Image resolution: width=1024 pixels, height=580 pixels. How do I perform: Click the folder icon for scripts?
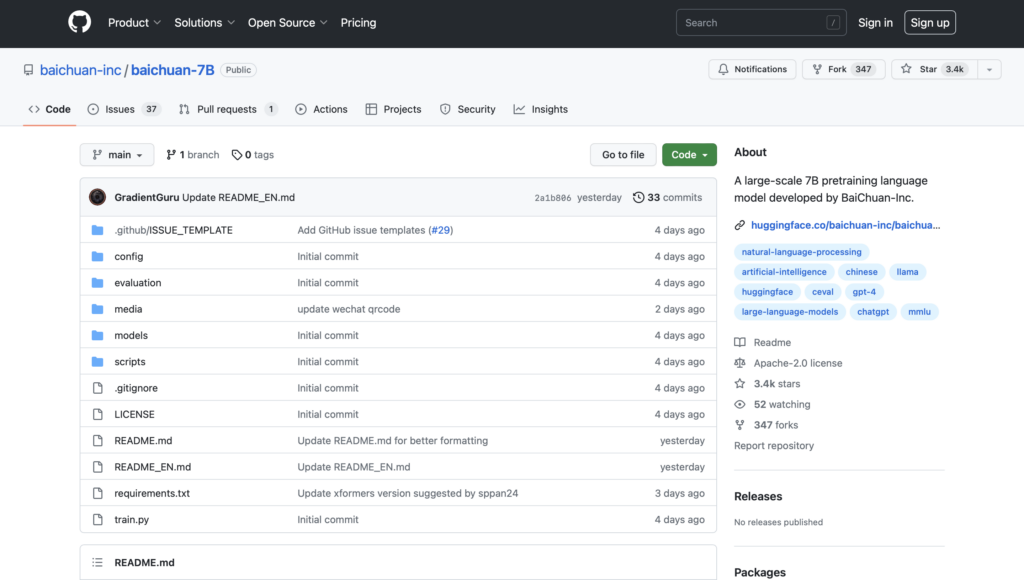[97, 362]
